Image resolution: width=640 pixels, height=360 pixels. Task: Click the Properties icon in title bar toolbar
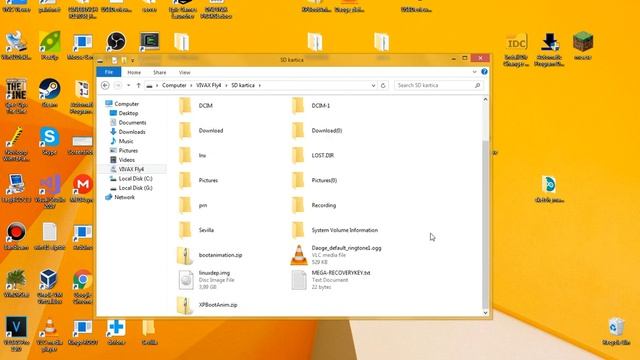click(114, 60)
